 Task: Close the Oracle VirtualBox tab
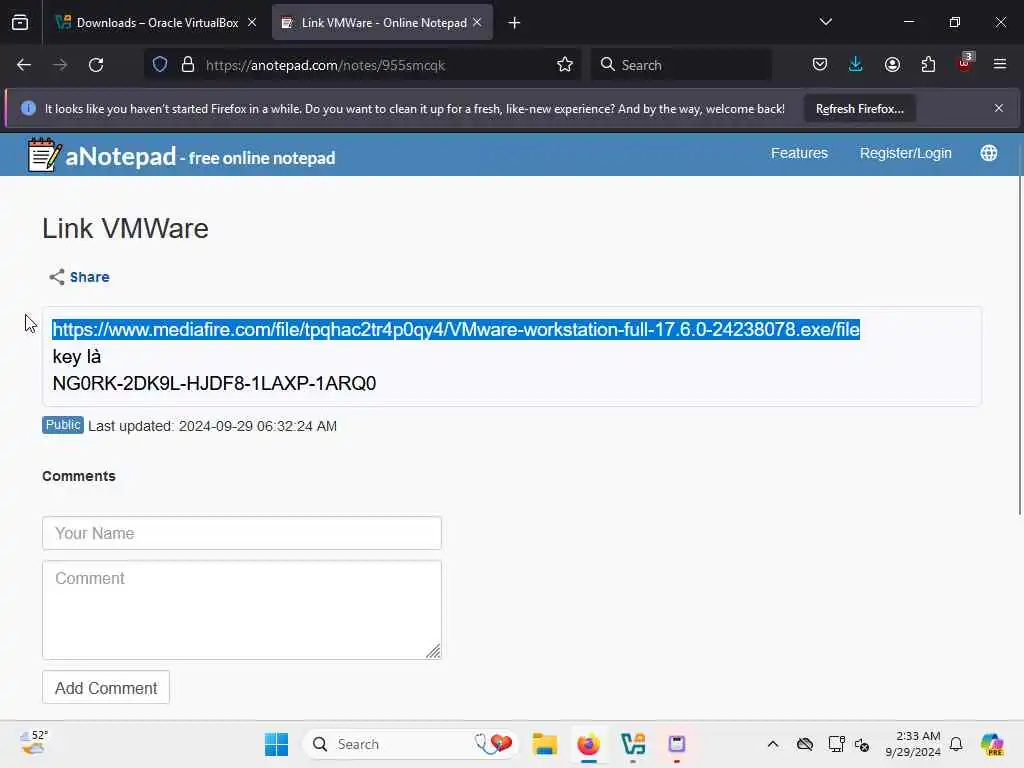pos(252,23)
